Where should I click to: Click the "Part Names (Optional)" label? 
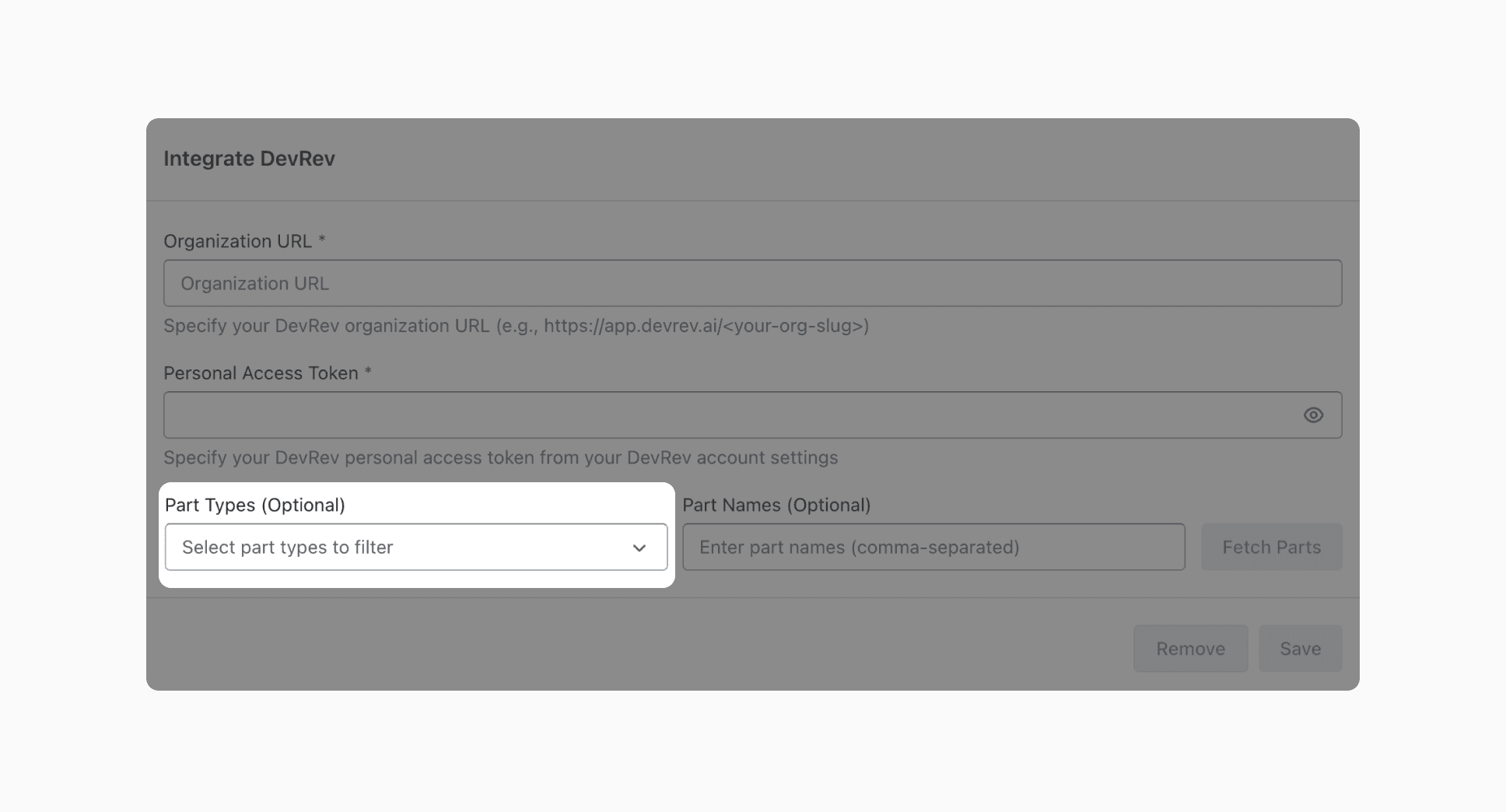pos(776,505)
